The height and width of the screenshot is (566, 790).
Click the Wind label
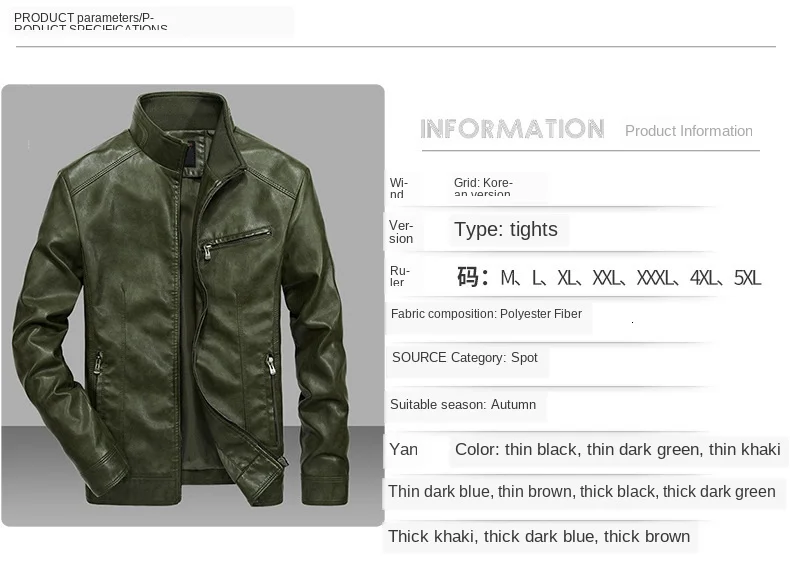(399, 187)
